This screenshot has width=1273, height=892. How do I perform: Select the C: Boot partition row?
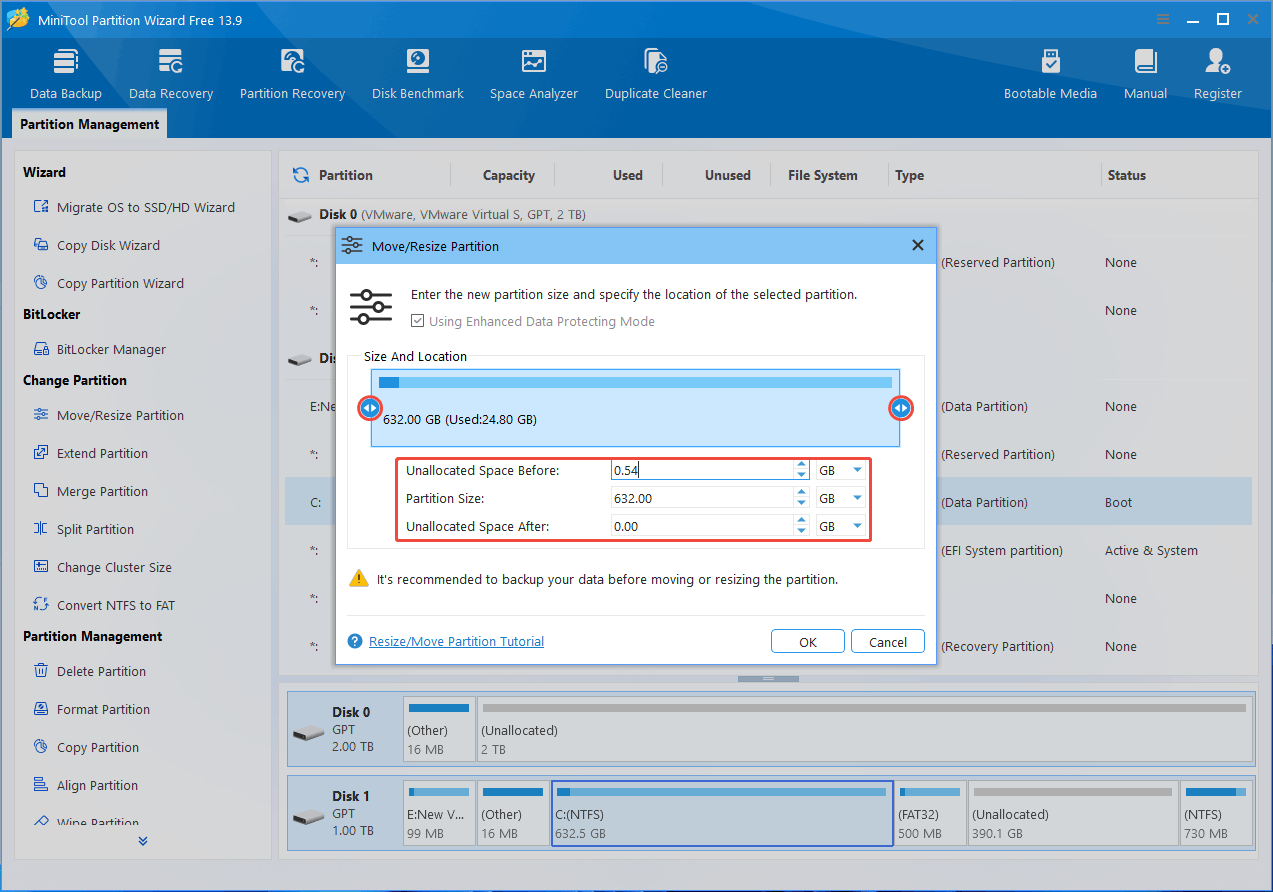click(x=768, y=502)
